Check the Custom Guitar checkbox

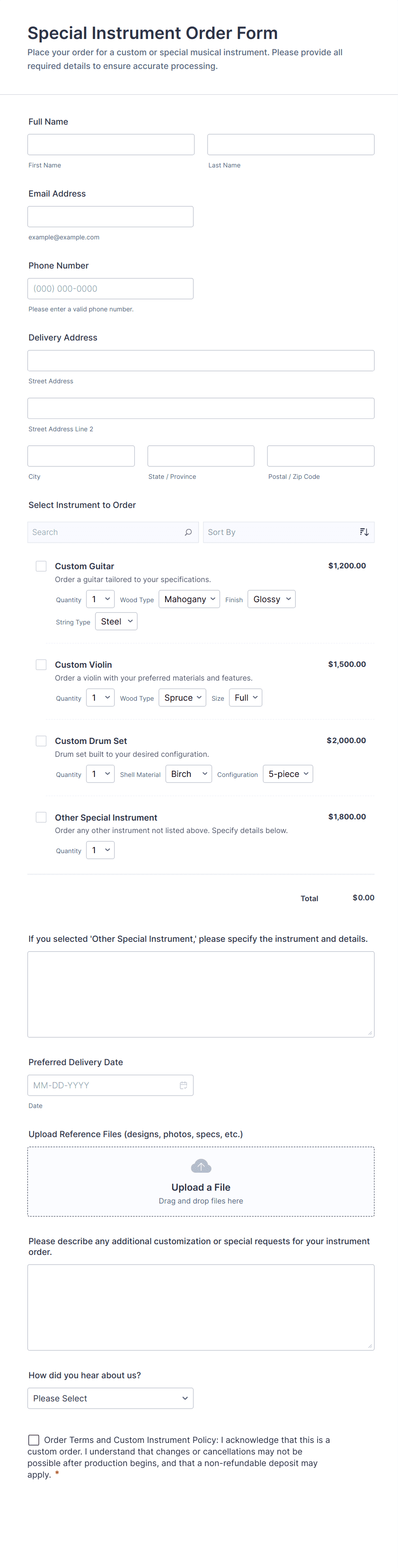pyautogui.click(x=42, y=566)
